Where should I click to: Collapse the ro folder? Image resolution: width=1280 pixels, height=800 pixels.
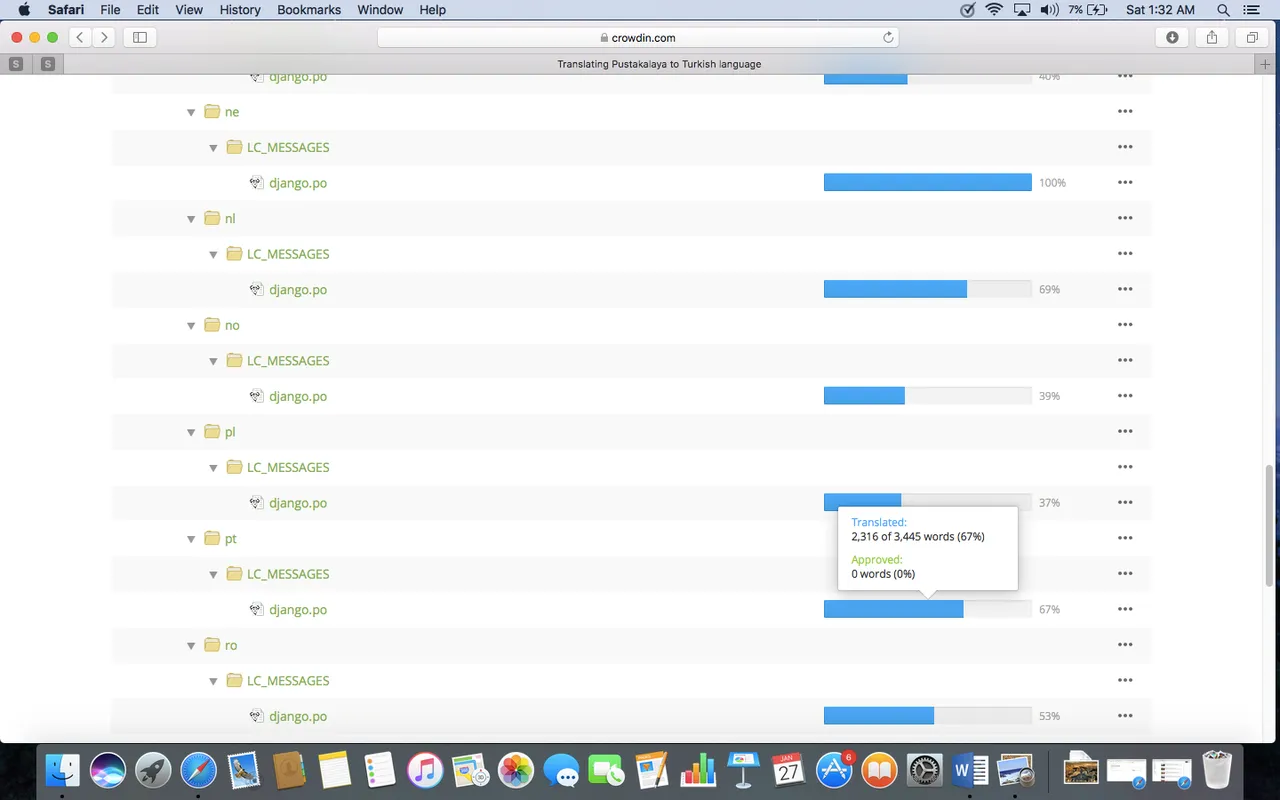[x=191, y=646]
